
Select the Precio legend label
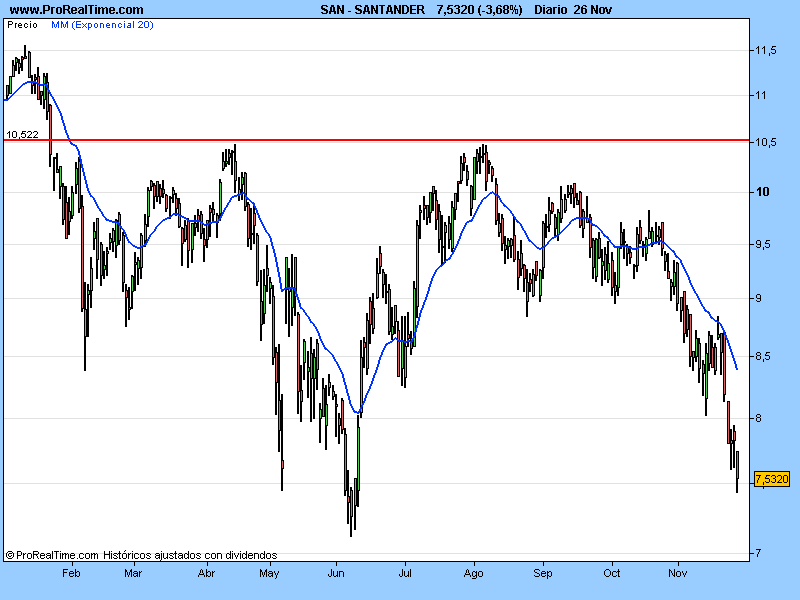(22, 24)
